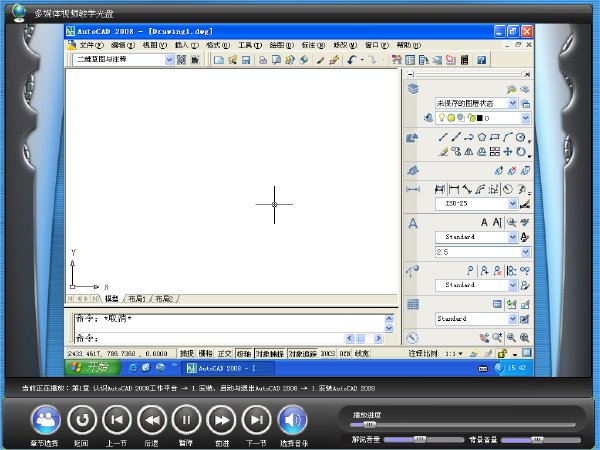Viewport: 600px width, 450px height.
Task: Click the chapter selection round icon
Action: coord(46,420)
